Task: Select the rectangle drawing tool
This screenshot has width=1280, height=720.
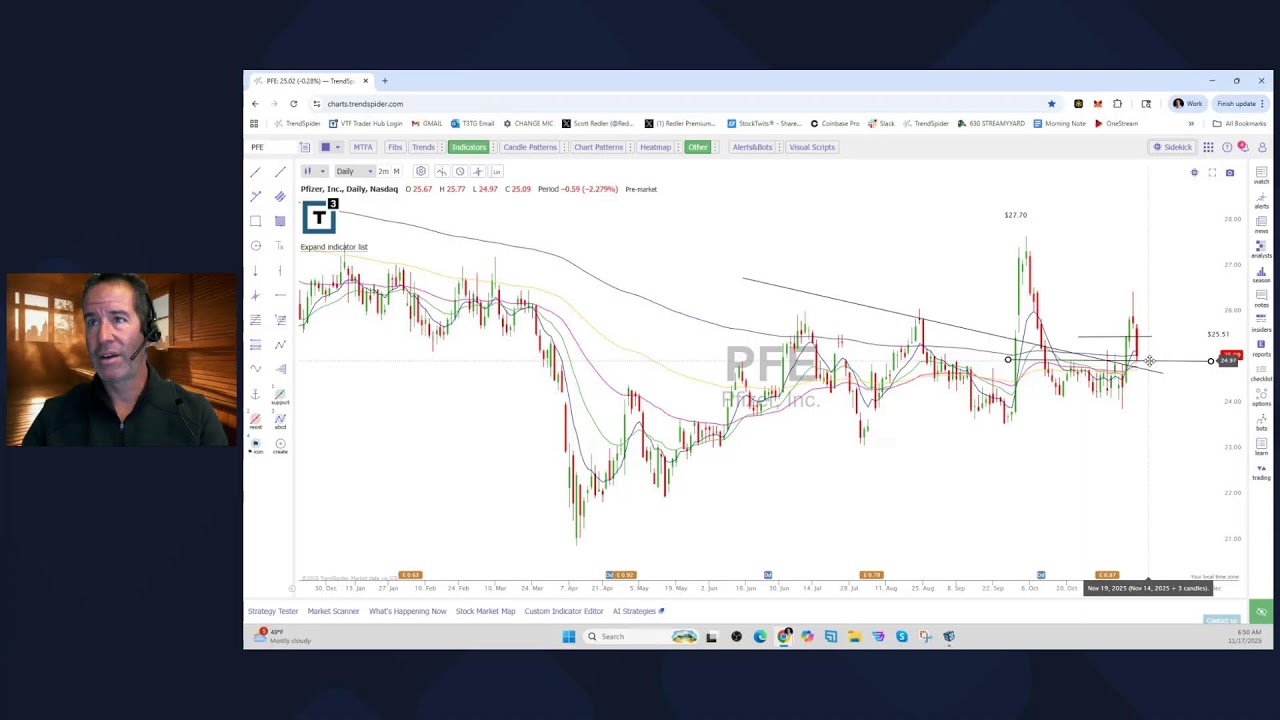Action: pos(255,221)
